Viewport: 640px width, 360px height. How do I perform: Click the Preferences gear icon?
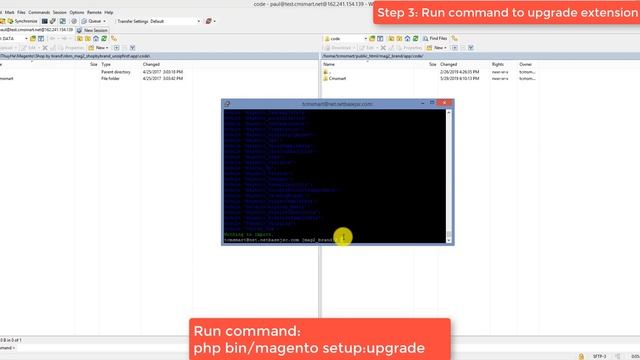[x=74, y=21]
